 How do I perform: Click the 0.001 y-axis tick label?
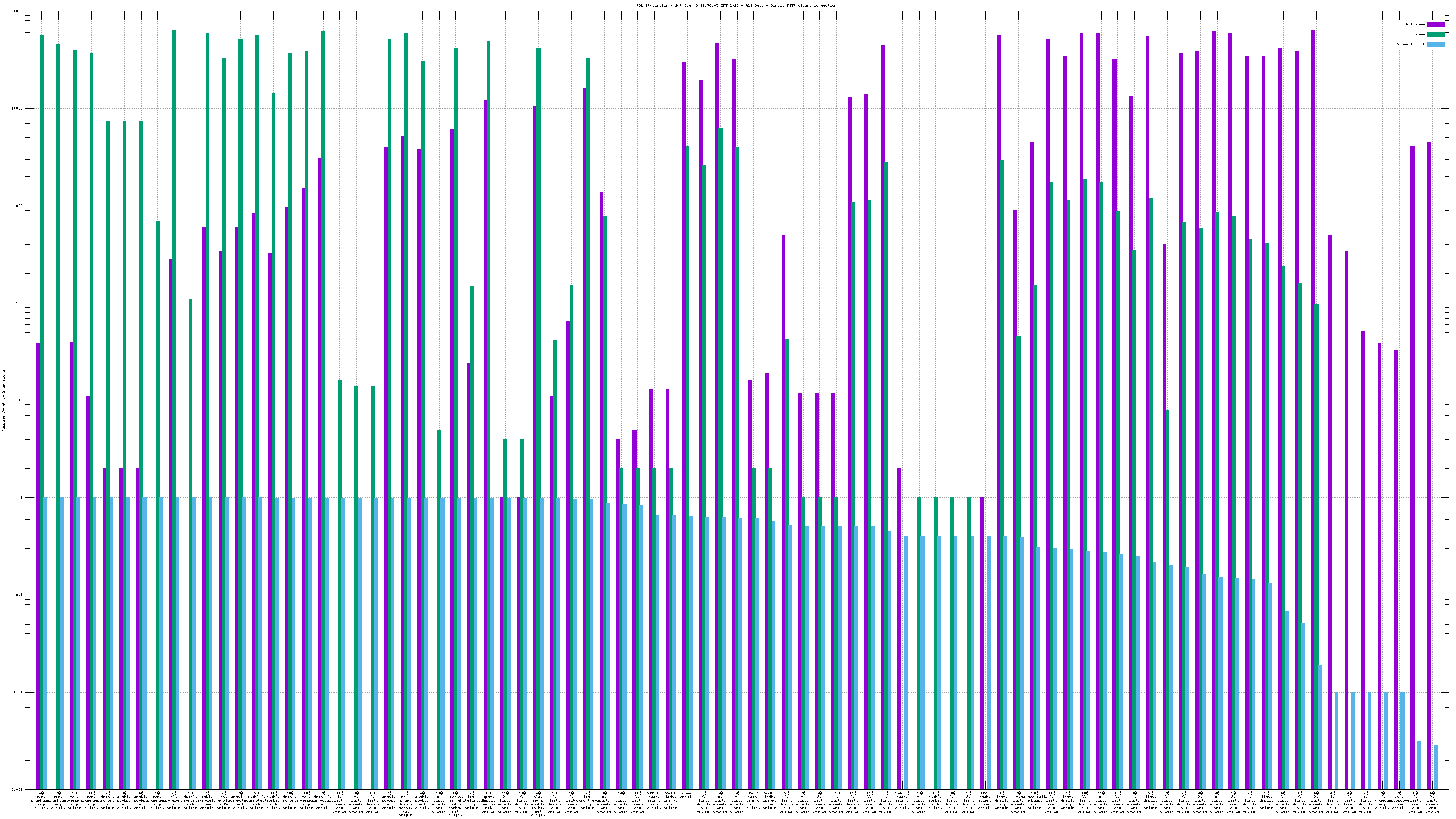click(18, 789)
